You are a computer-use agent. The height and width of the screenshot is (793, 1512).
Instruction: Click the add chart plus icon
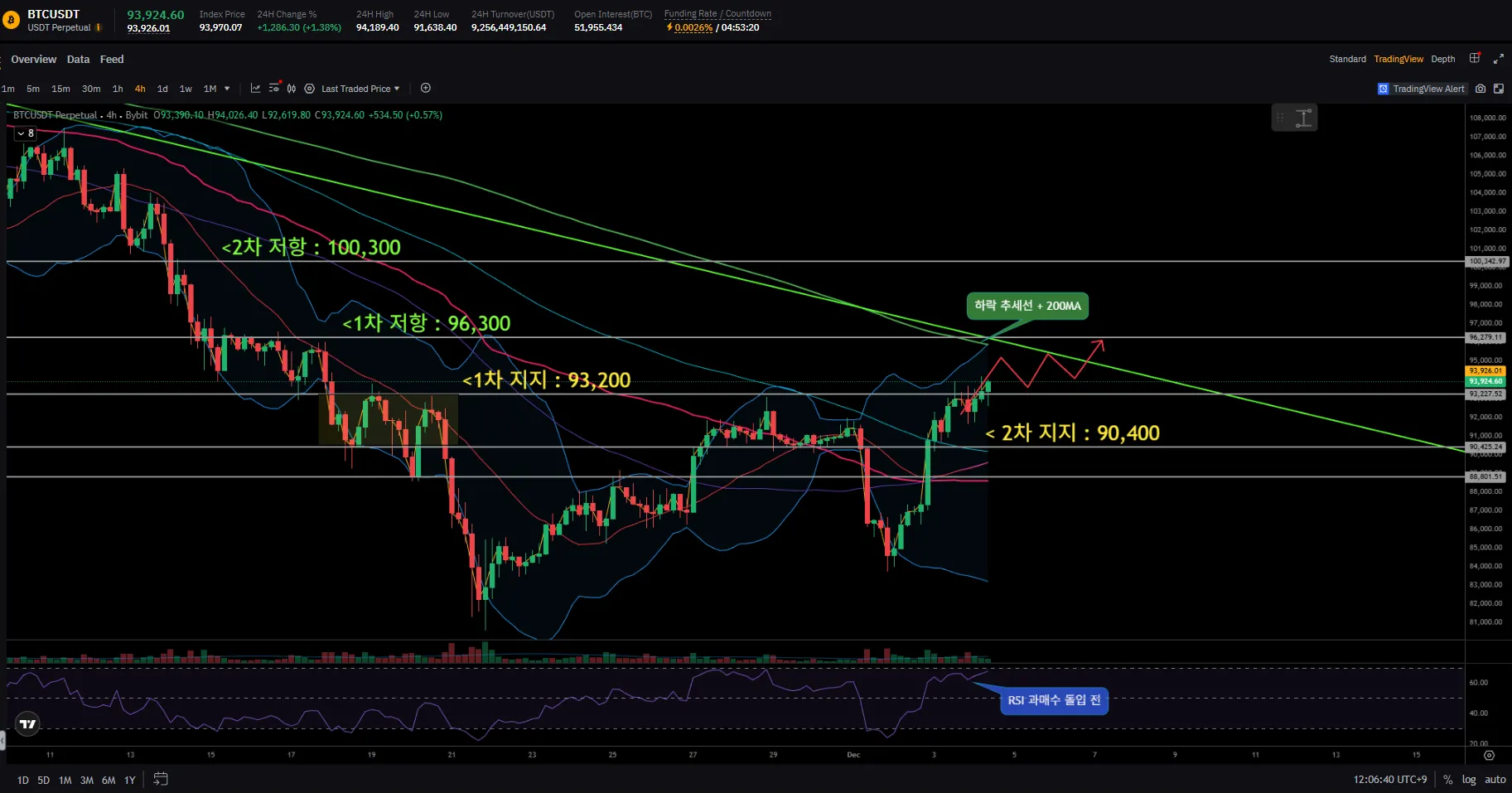click(426, 89)
